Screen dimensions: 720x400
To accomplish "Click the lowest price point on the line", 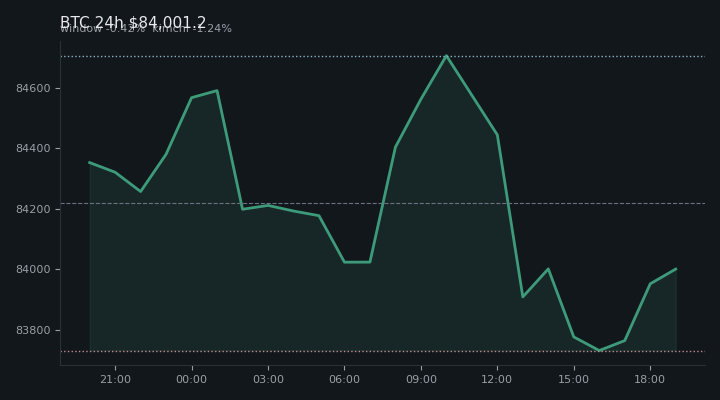I will click(599, 350).
